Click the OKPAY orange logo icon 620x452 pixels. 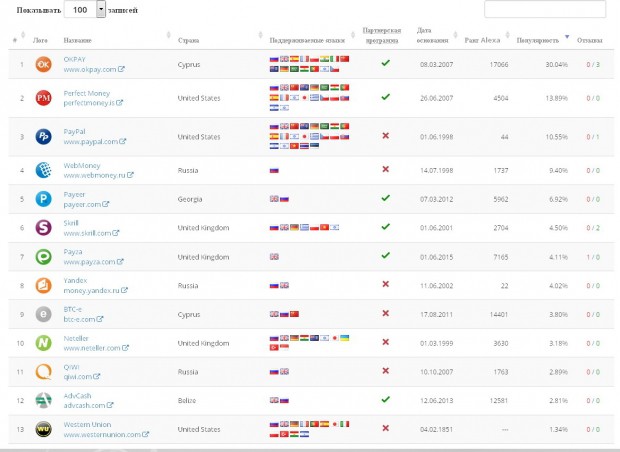point(43,65)
